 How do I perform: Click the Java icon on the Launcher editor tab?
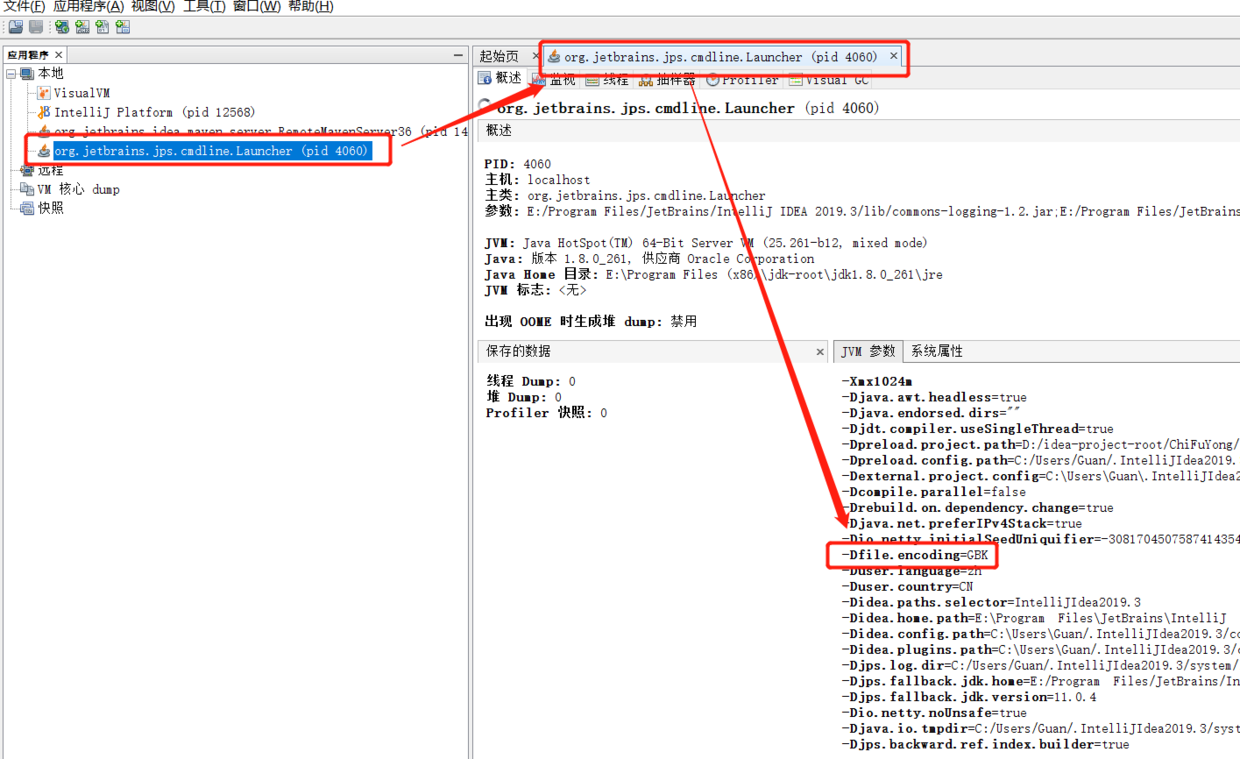[x=554, y=57]
